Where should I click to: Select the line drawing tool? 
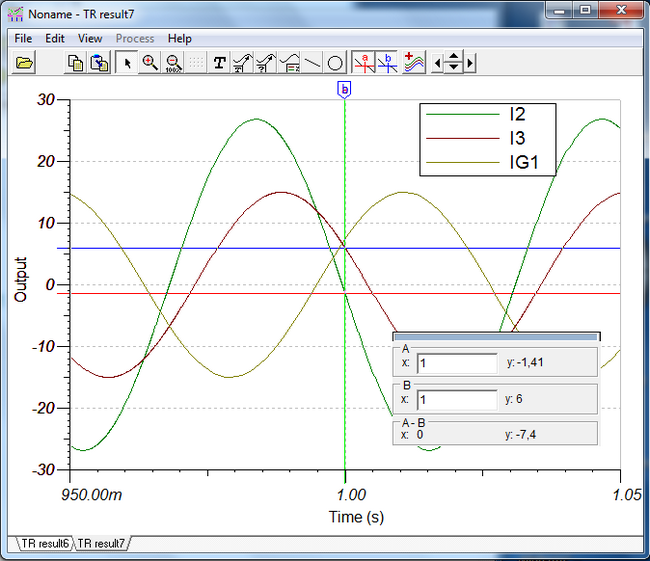tap(312, 63)
